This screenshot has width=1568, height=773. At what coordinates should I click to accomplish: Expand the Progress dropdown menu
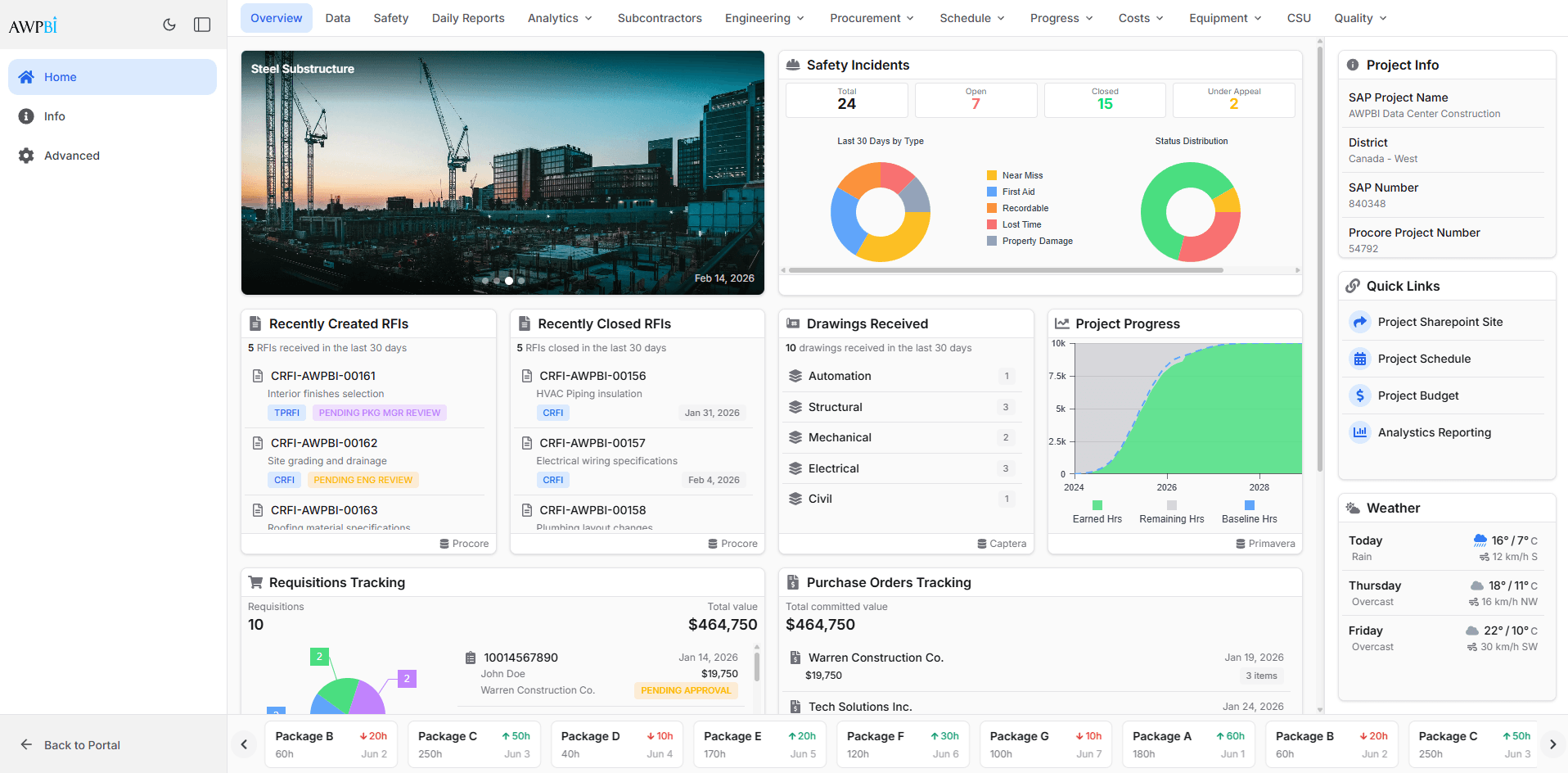(1061, 18)
